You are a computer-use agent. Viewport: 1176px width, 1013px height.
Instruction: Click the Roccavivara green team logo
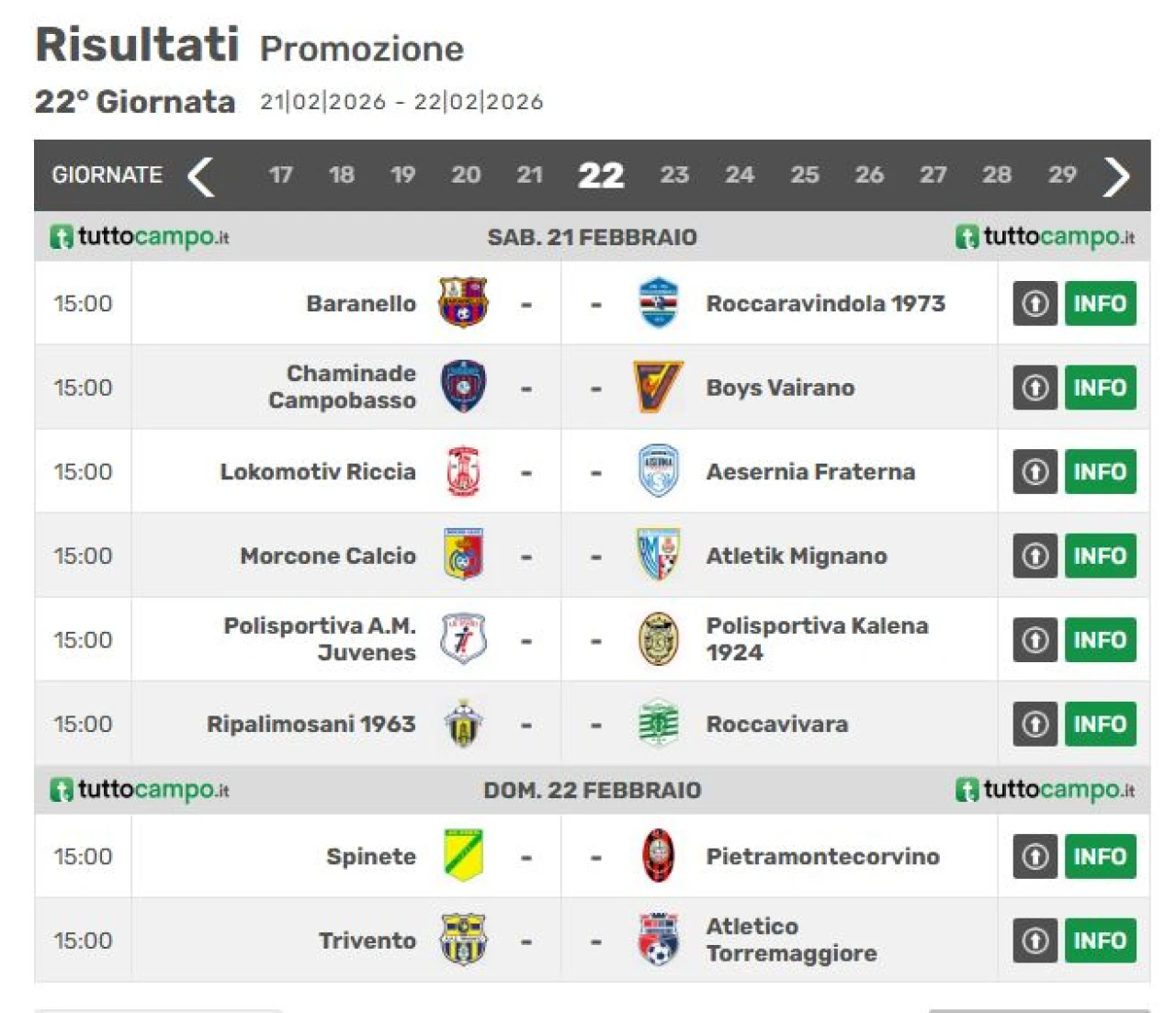coord(658,724)
